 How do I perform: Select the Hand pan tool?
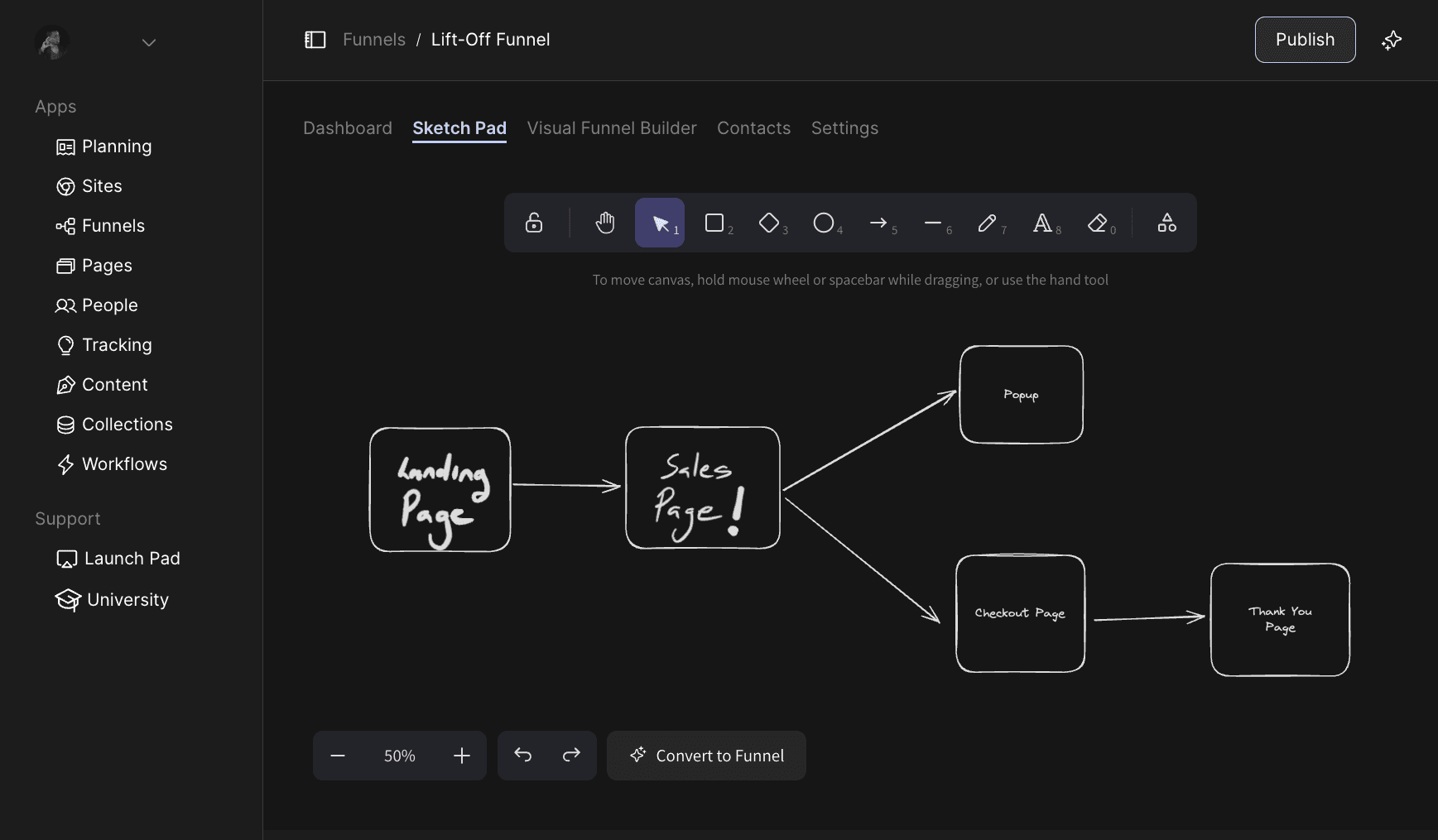tap(605, 223)
